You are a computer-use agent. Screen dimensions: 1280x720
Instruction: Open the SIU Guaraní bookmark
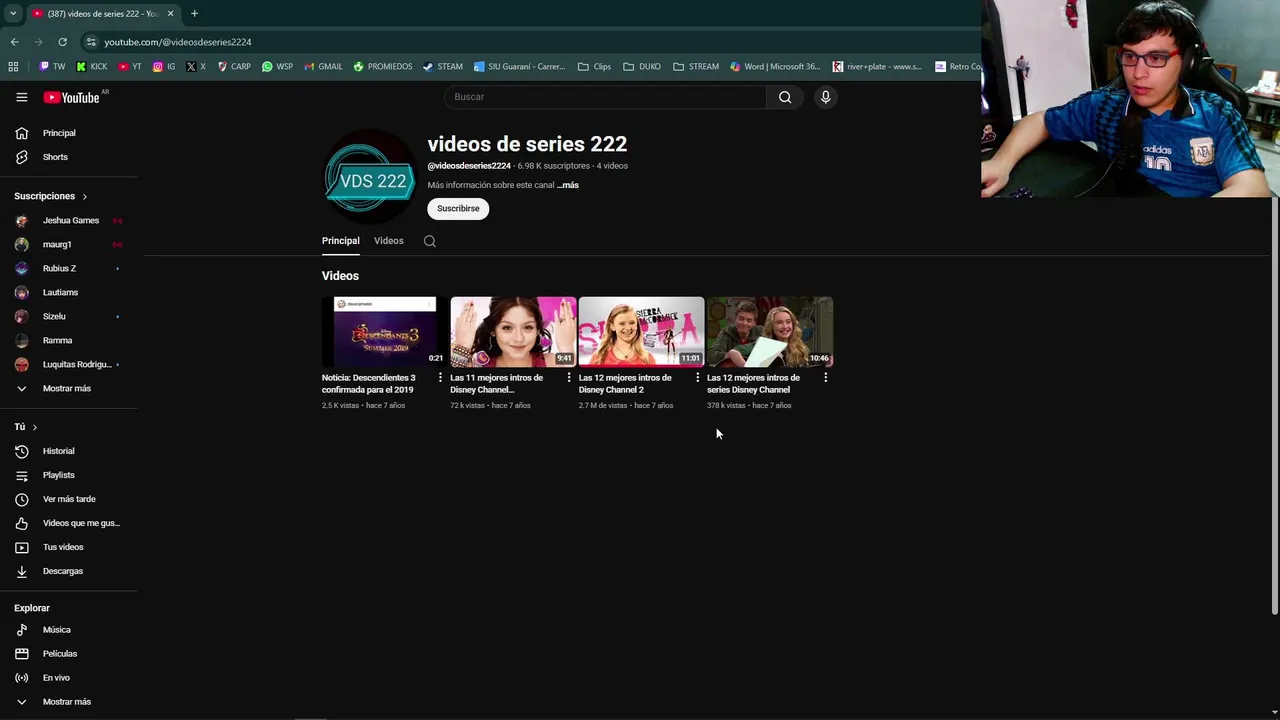coord(520,67)
